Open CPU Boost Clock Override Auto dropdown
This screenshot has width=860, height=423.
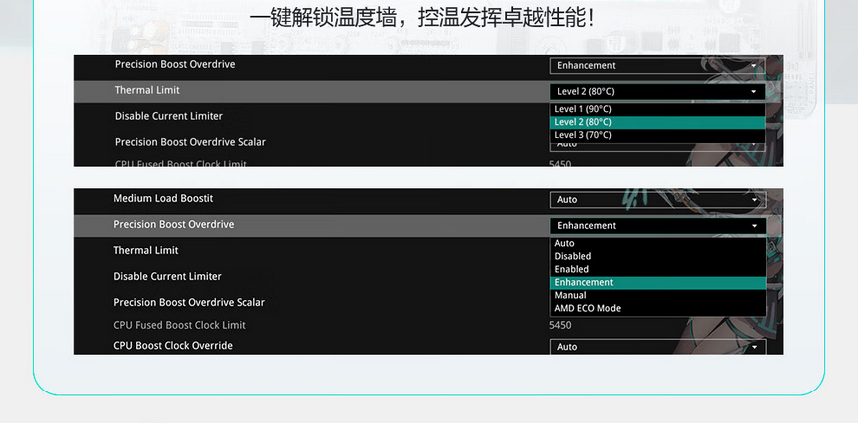click(658, 347)
